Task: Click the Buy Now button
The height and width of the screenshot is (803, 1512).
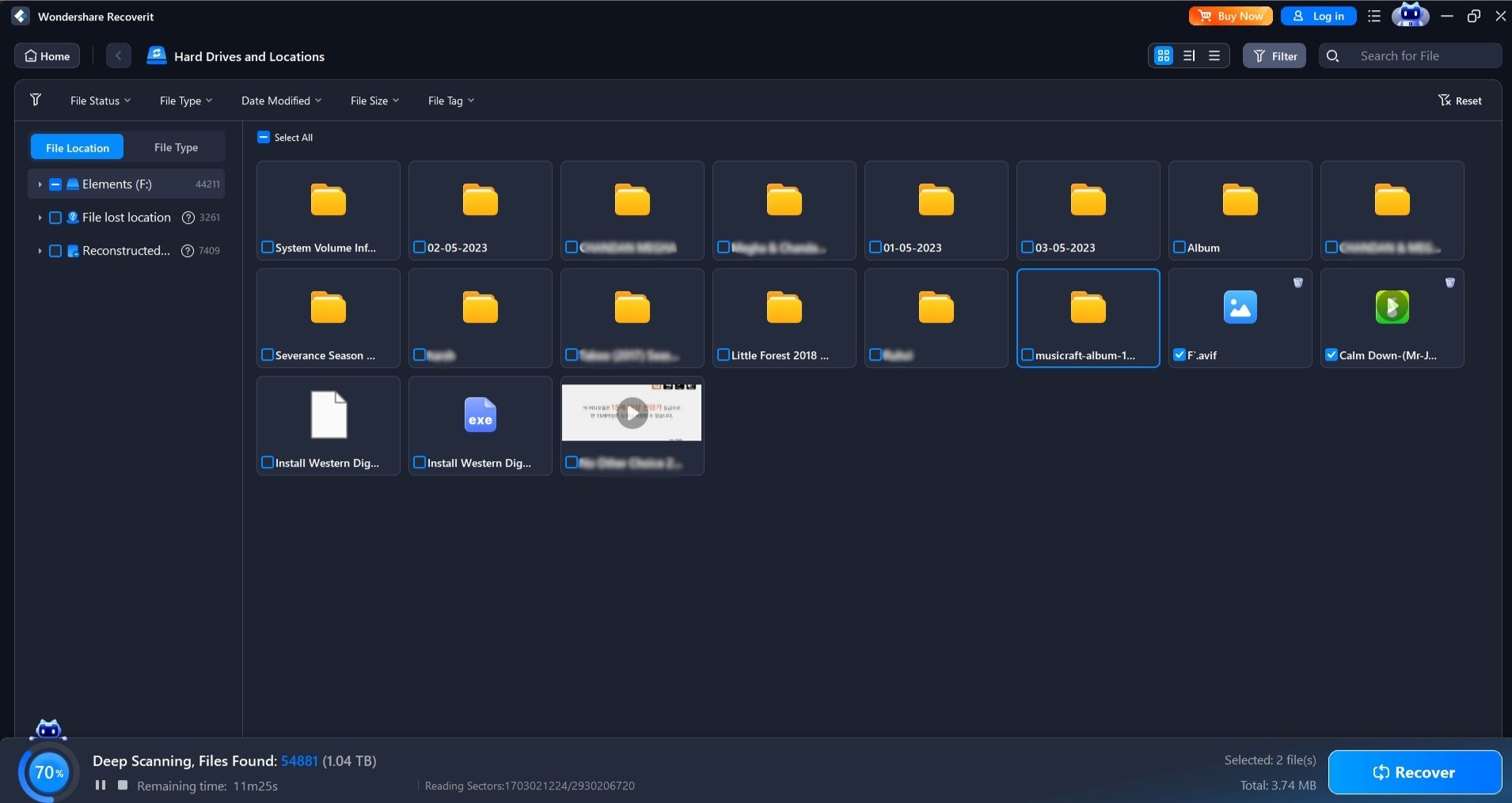Action: point(1230,16)
